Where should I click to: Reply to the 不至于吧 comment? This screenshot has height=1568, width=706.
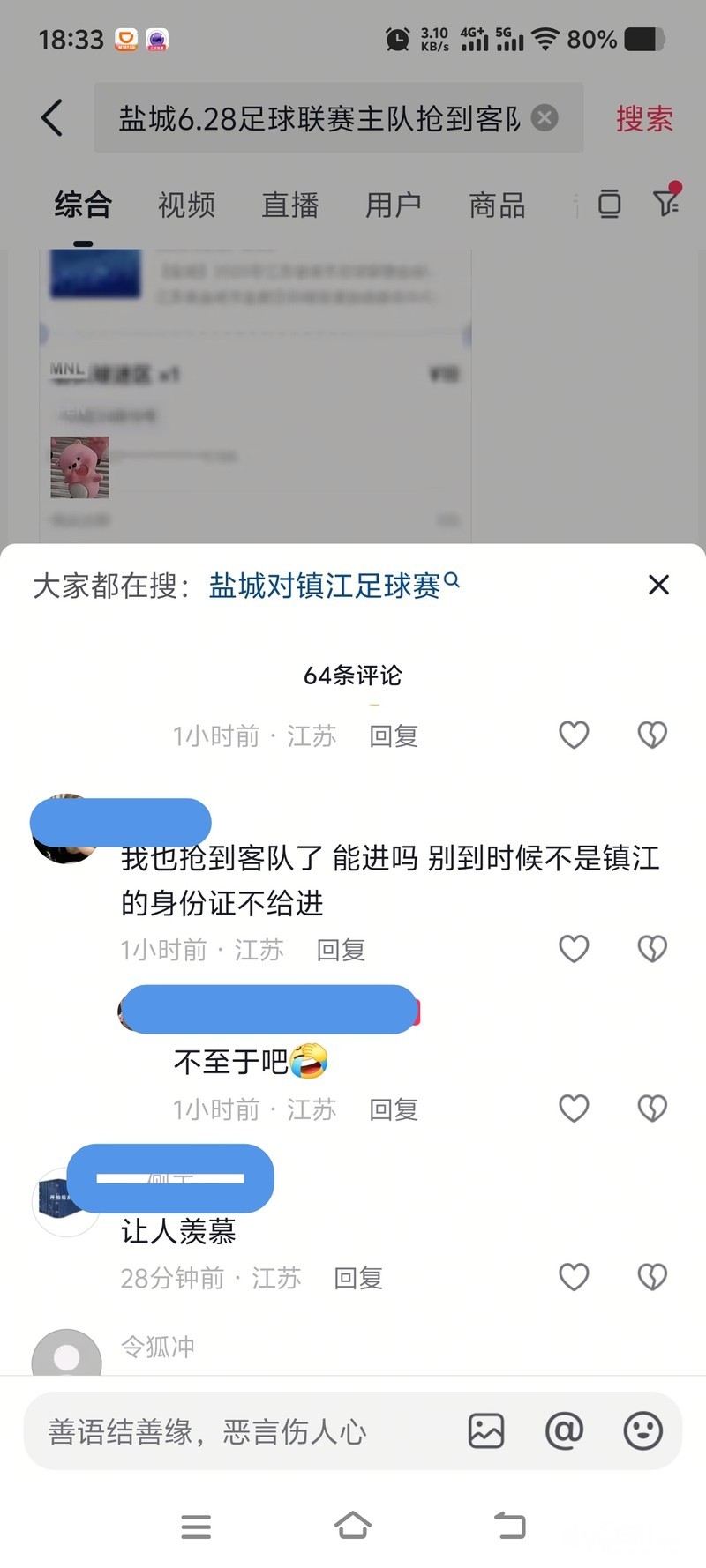tap(394, 1109)
